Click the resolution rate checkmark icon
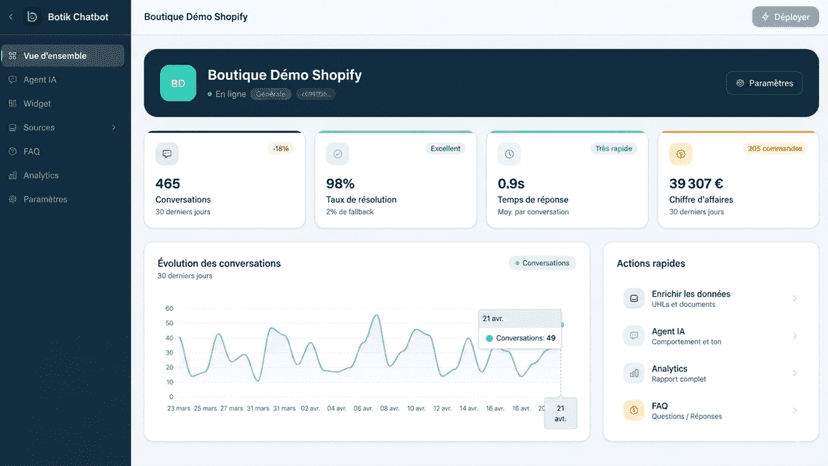 [x=337, y=154]
